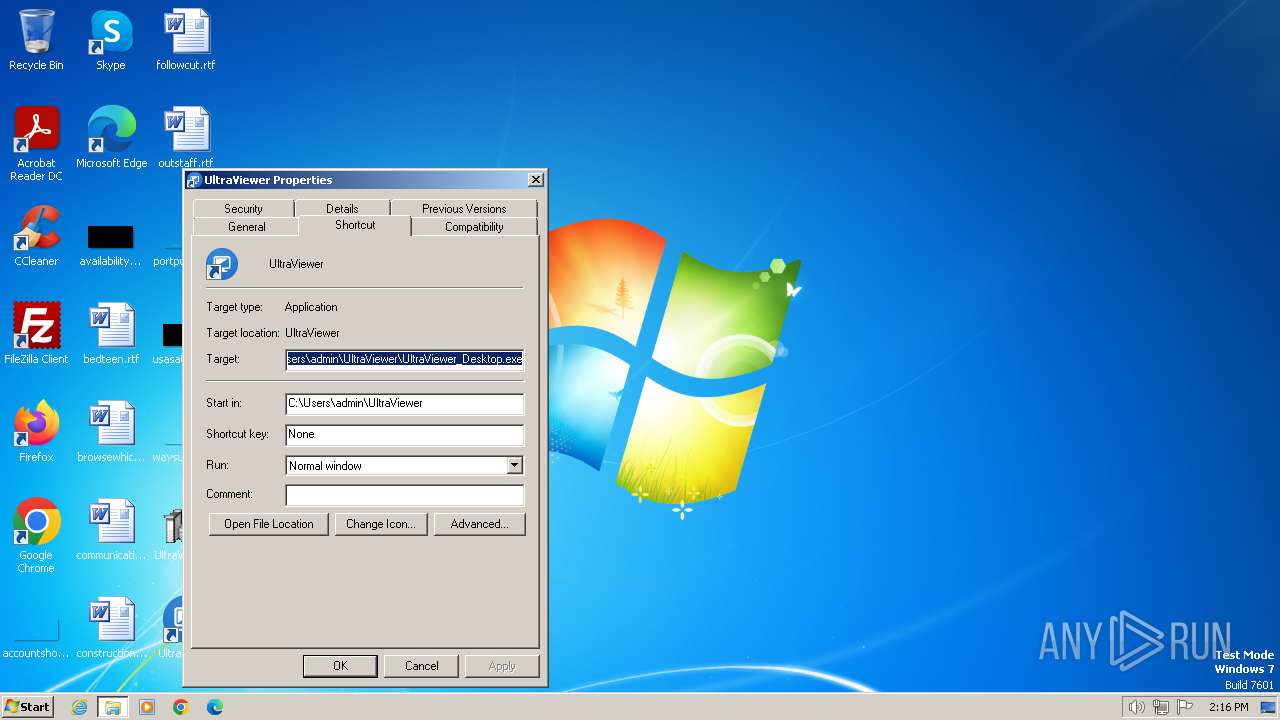Click into the Target path field
This screenshot has width=1280, height=720.
pyautogui.click(x=404, y=359)
